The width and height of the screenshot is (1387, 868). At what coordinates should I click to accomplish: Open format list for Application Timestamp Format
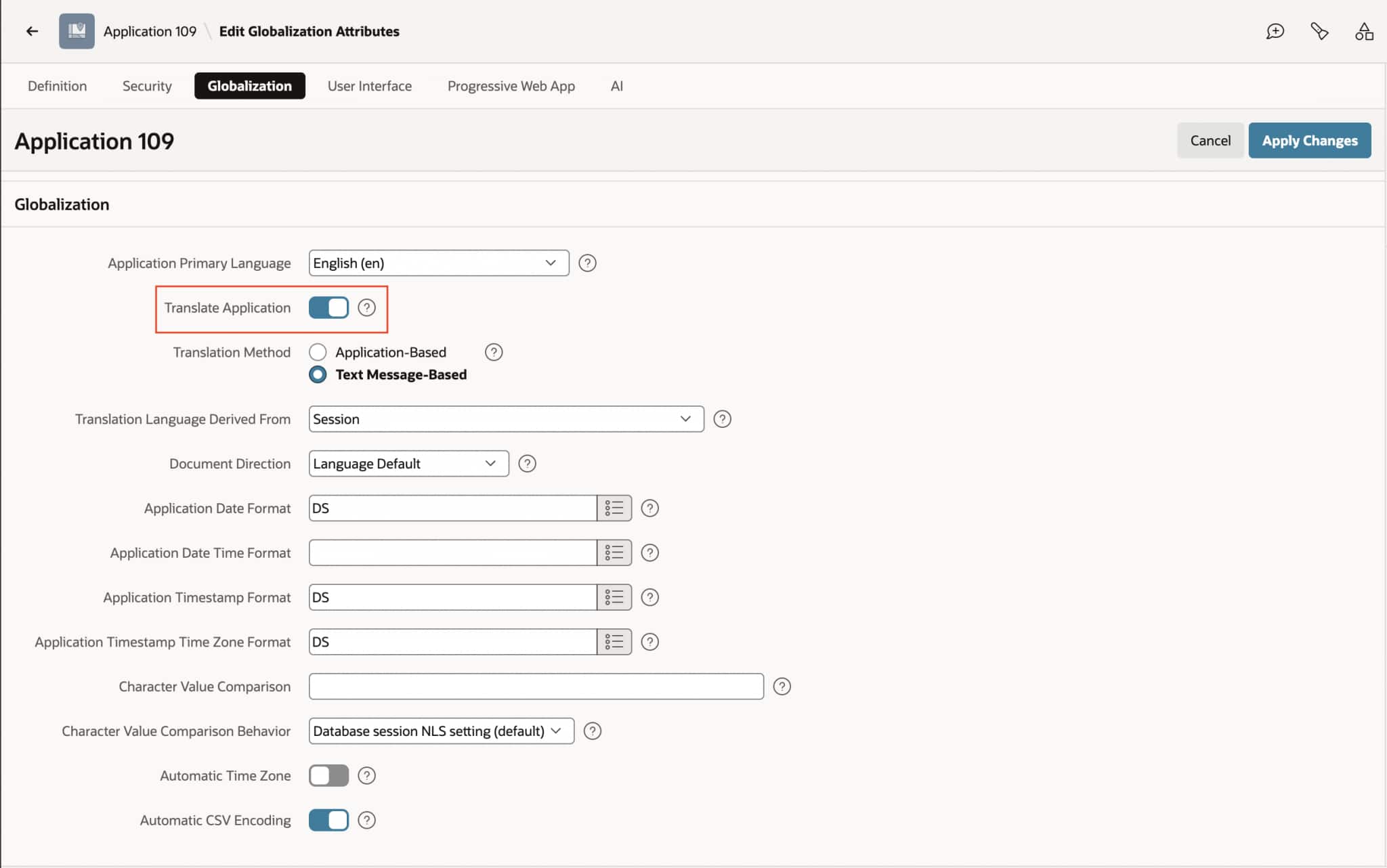click(x=614, y=597)
